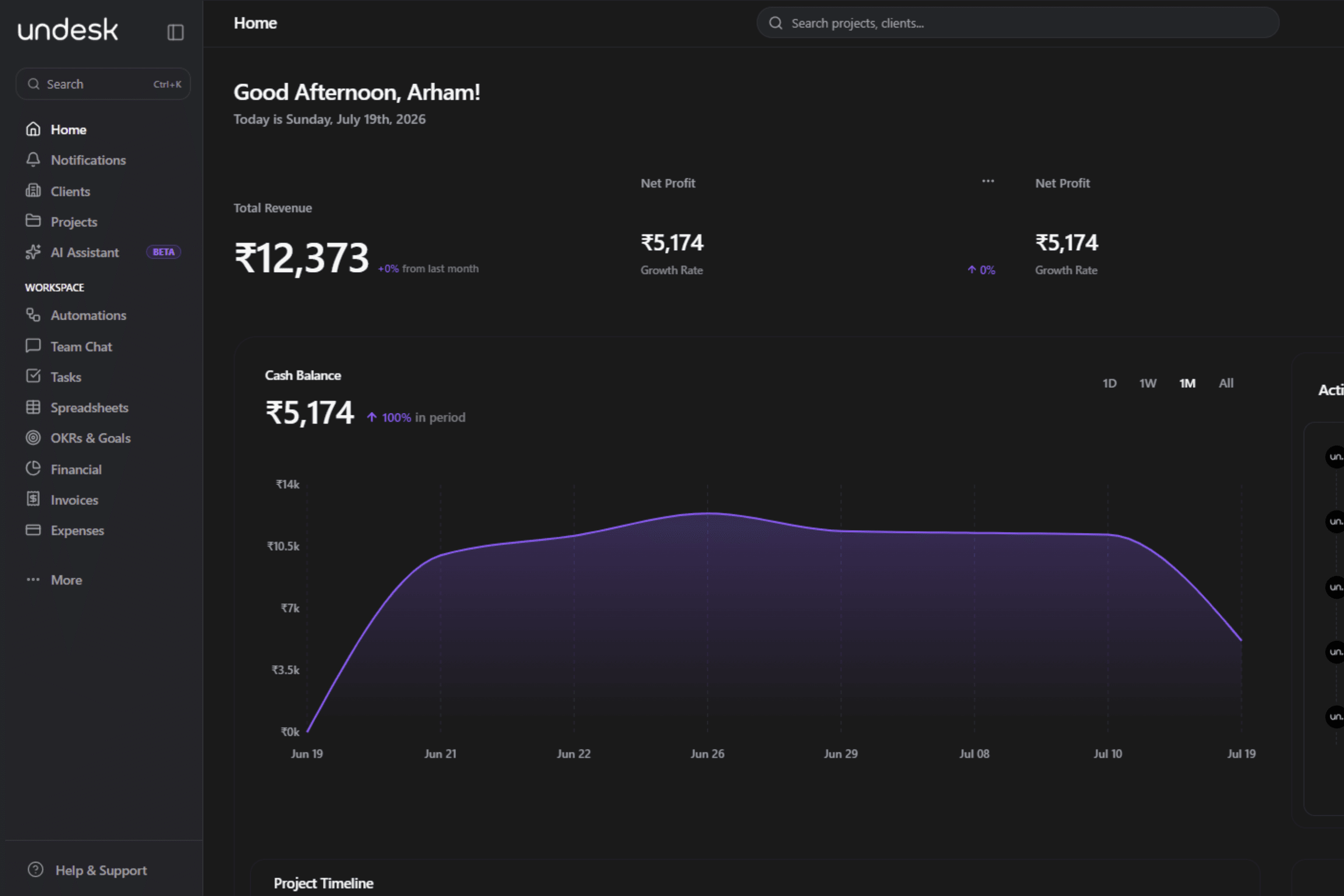Click the BETA badge
Viewport: 1344px width, 896px height.
click(x=163, y=252)
